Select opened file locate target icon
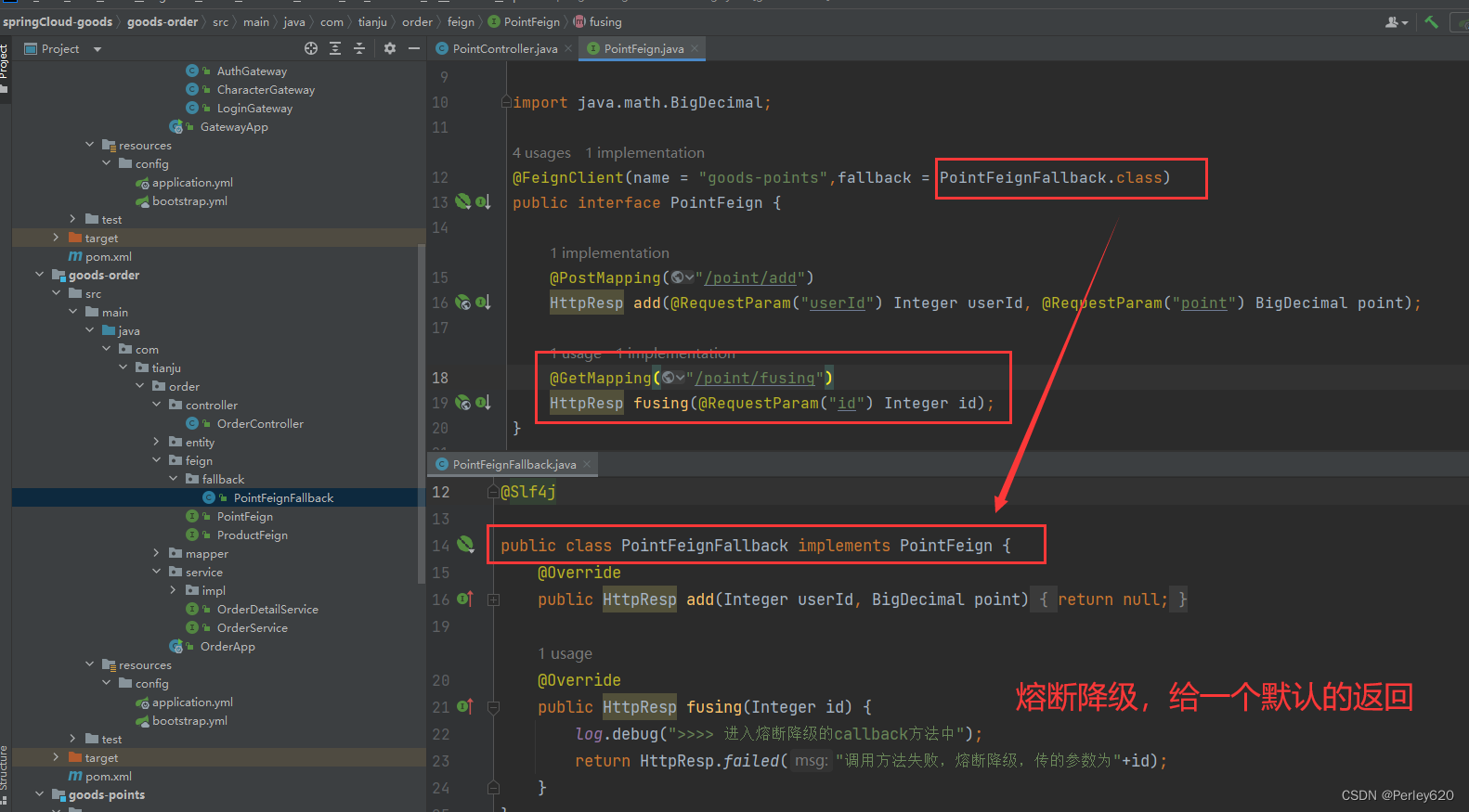The image size is (1469, 812). point(311,48)
